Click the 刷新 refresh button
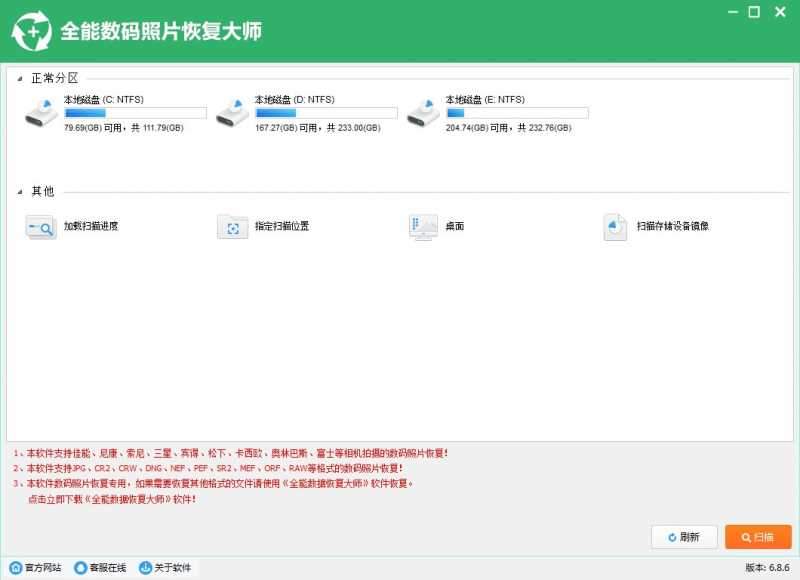Image resolution: width=800 pixels, height=580 pixels. tap(684, 537)
